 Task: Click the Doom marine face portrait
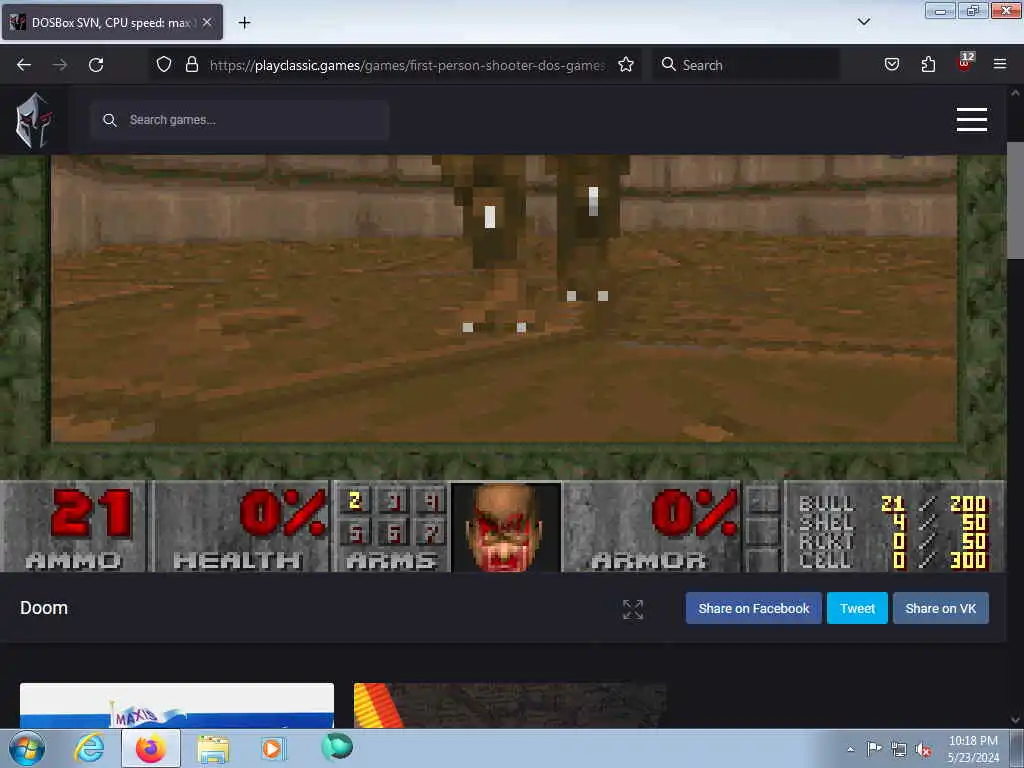coord(504,526)
